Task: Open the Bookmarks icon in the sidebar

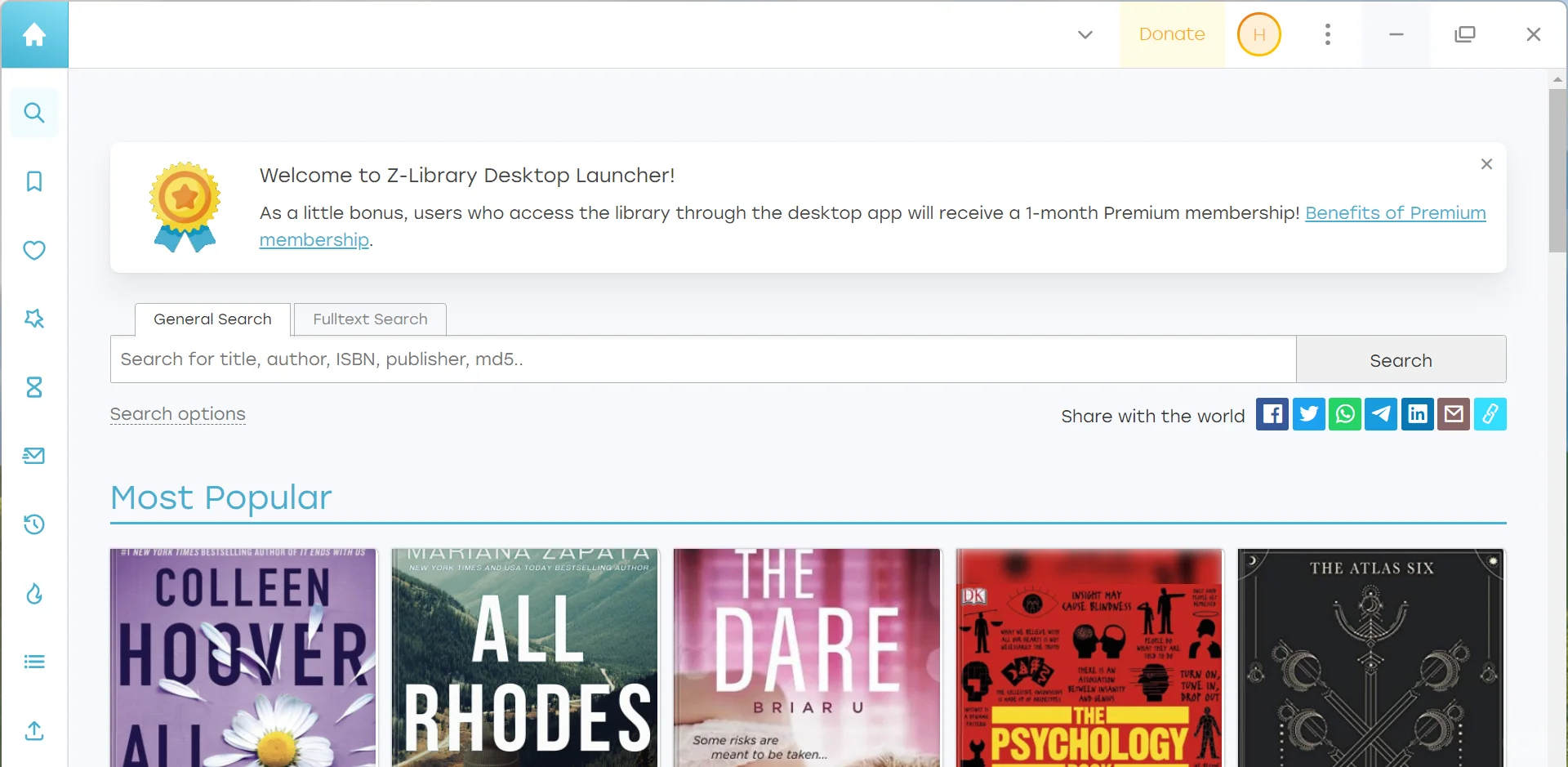Action: [x=34, y=181]
